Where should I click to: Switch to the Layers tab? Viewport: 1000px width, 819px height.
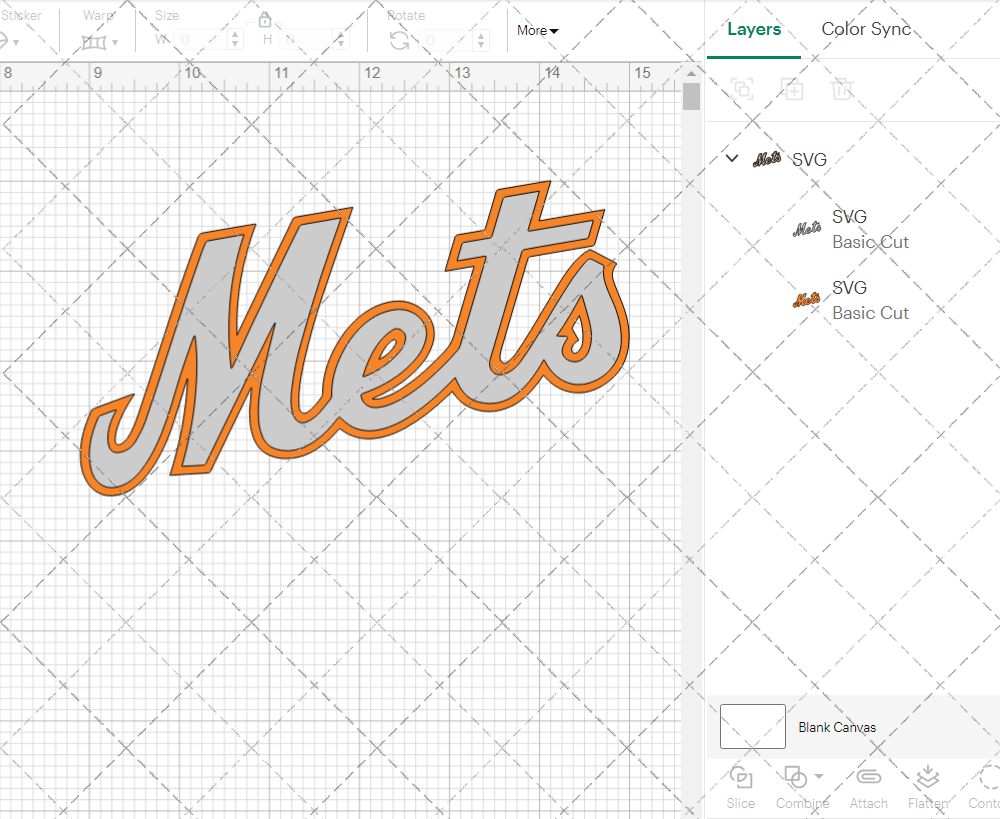[x=754, y=29]
